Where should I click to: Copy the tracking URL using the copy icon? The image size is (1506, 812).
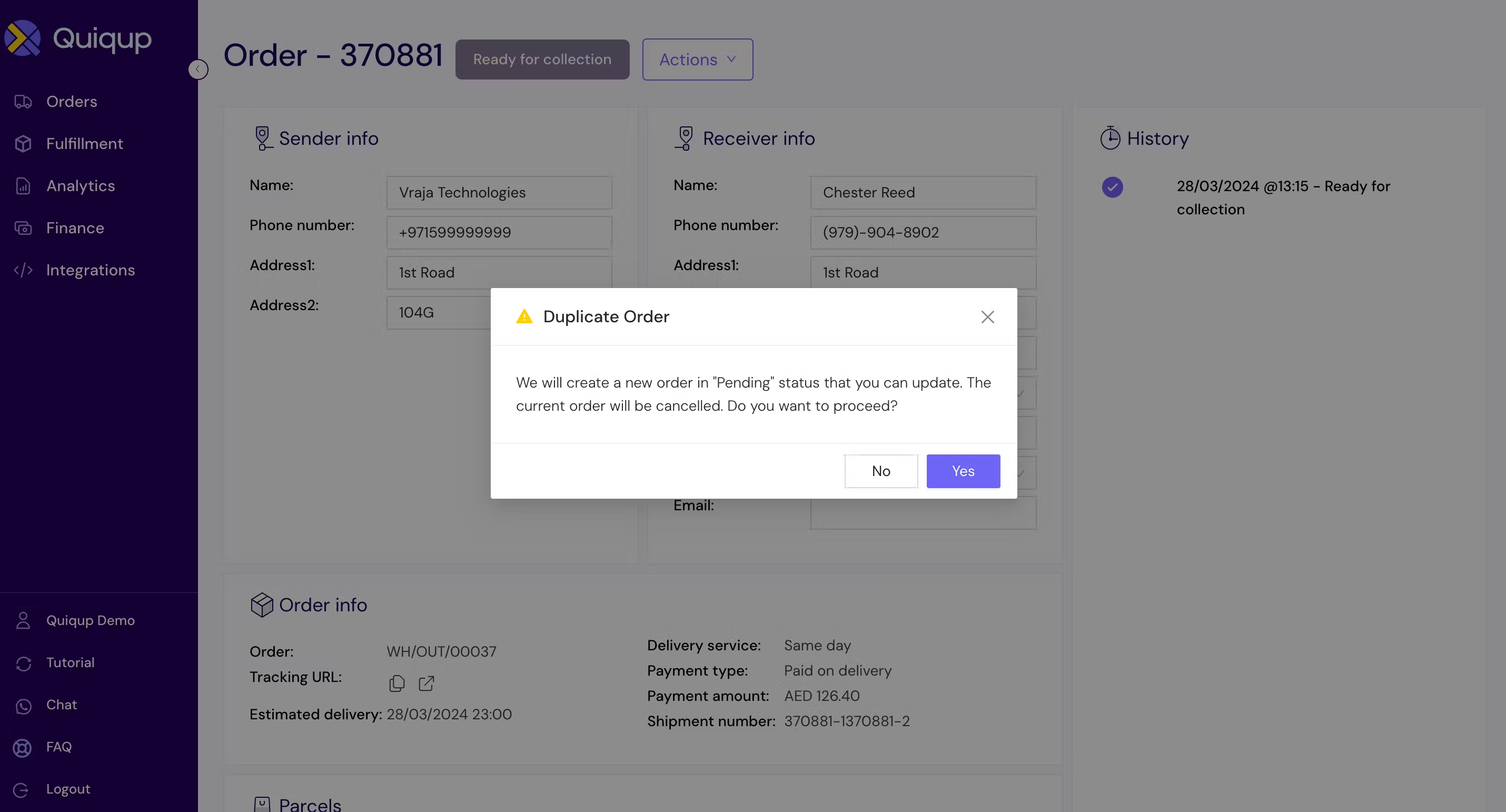click(x=397, y=683)
